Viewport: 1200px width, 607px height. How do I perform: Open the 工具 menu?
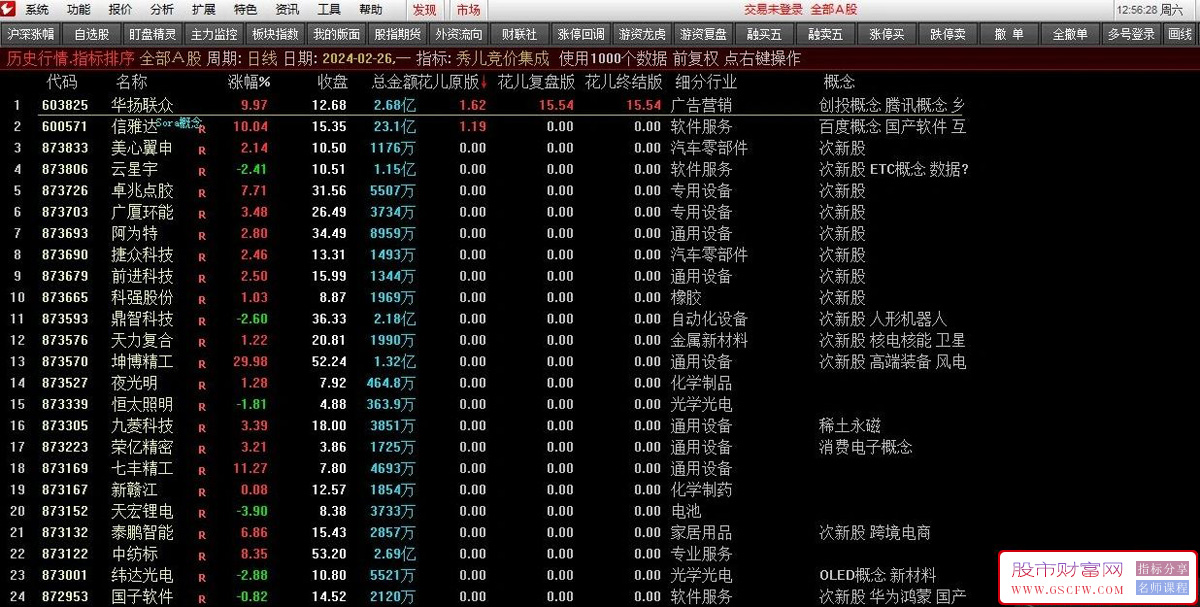(329, 9)
